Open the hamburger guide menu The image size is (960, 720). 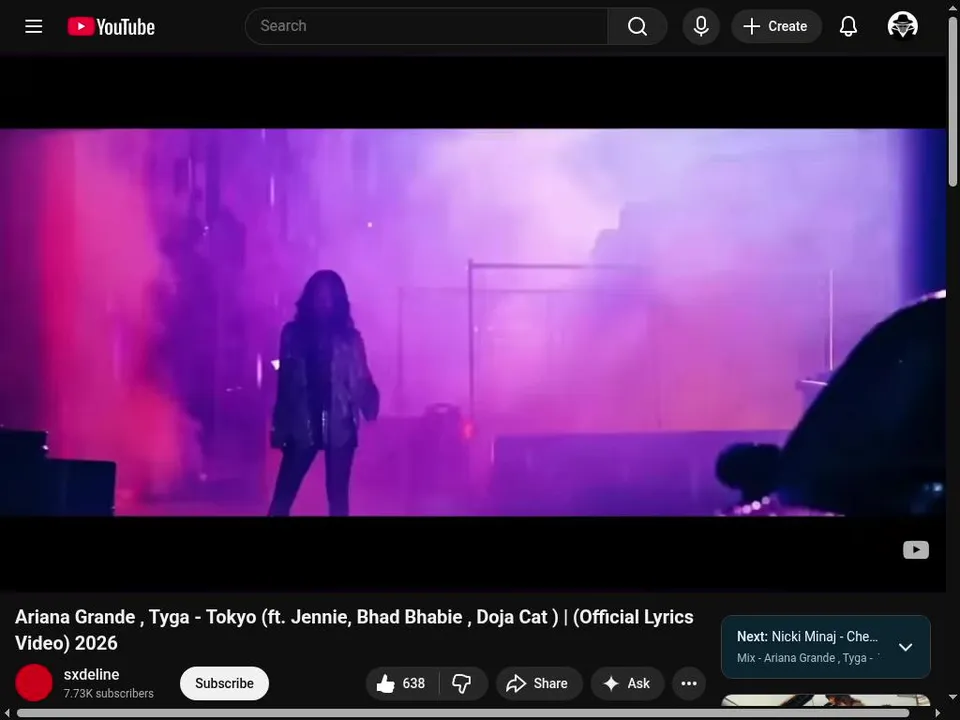(34, 26)
